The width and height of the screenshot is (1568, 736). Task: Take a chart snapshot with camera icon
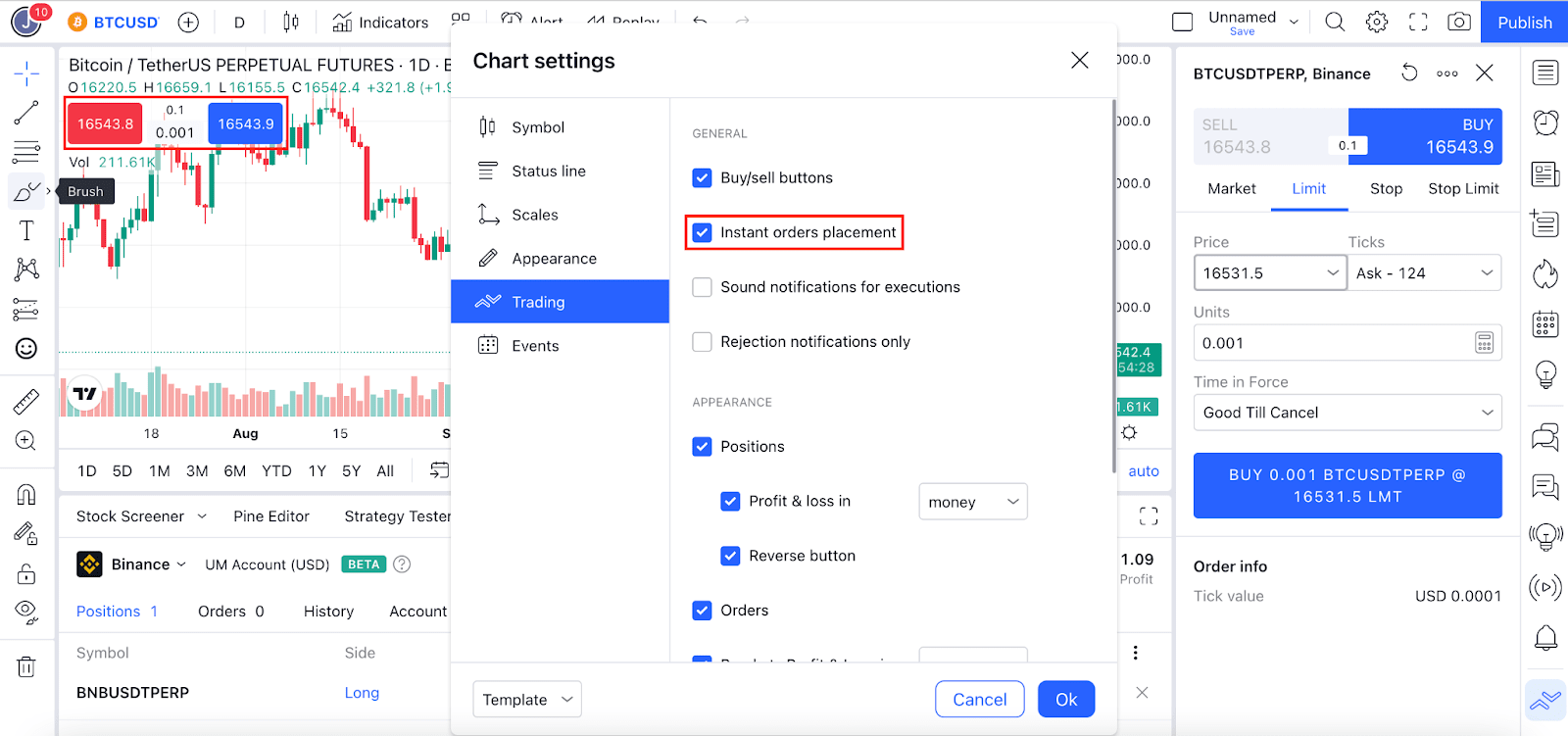click(x=1458, y=22)
